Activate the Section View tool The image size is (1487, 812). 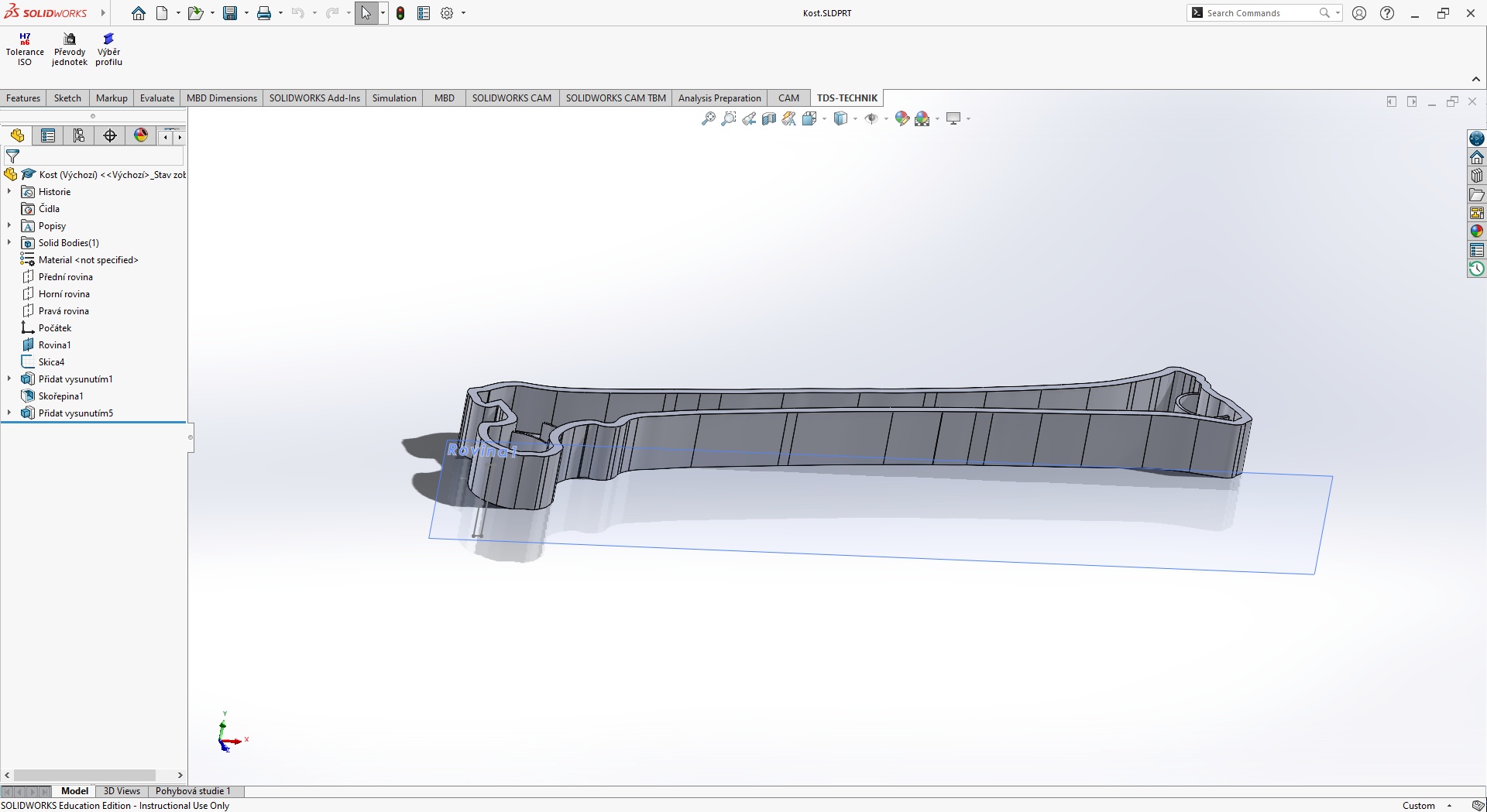click(x=769, y=118)
